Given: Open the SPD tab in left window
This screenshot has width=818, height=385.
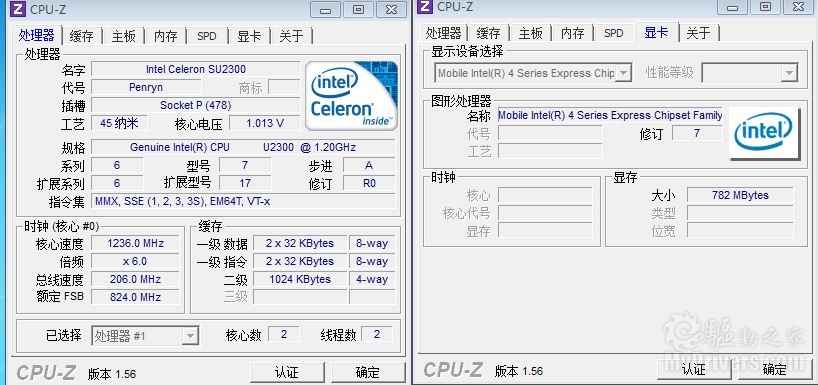Looking at the screenshot, I should (x=207, y=36).
